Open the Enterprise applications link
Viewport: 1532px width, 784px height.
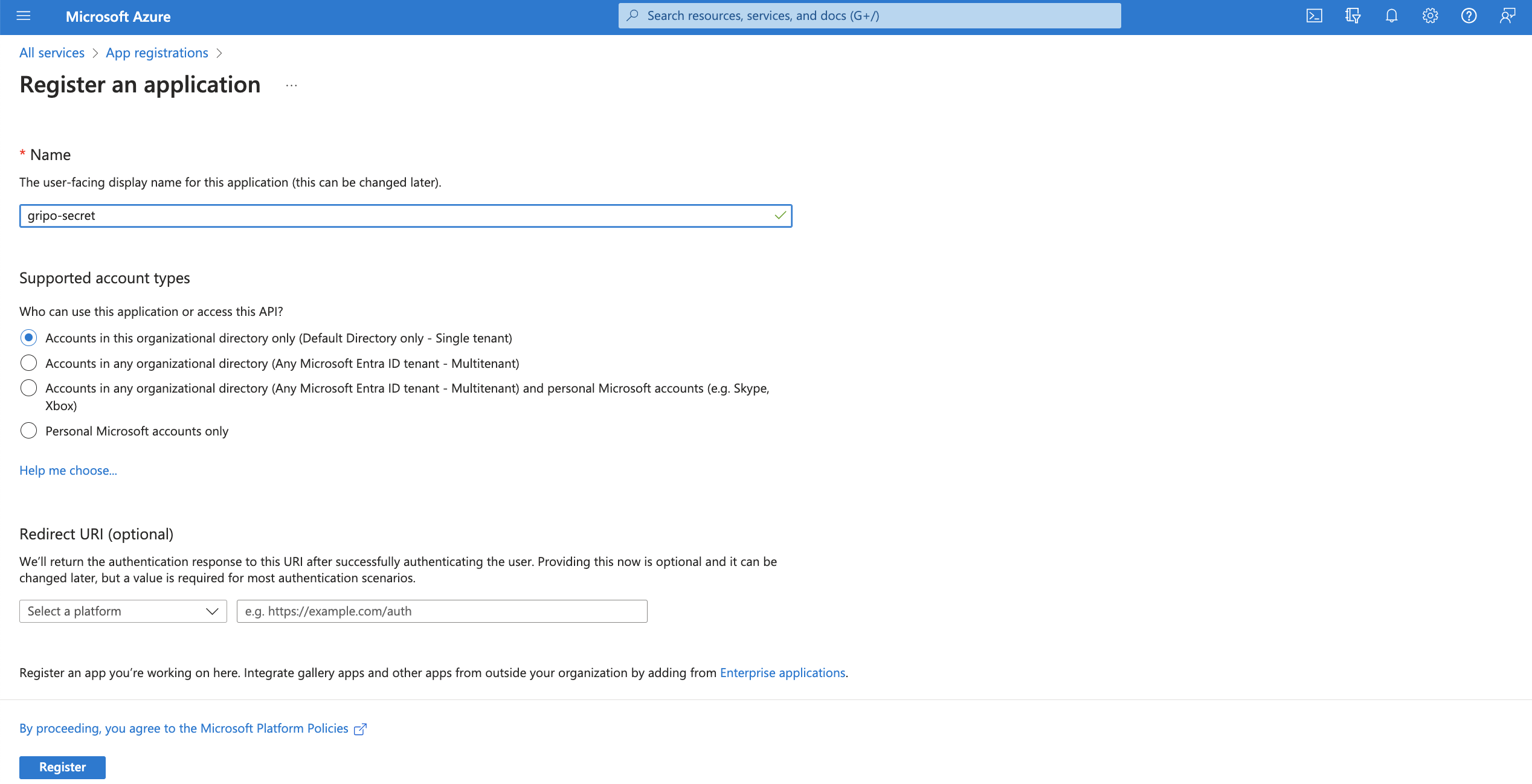(782, 673)
